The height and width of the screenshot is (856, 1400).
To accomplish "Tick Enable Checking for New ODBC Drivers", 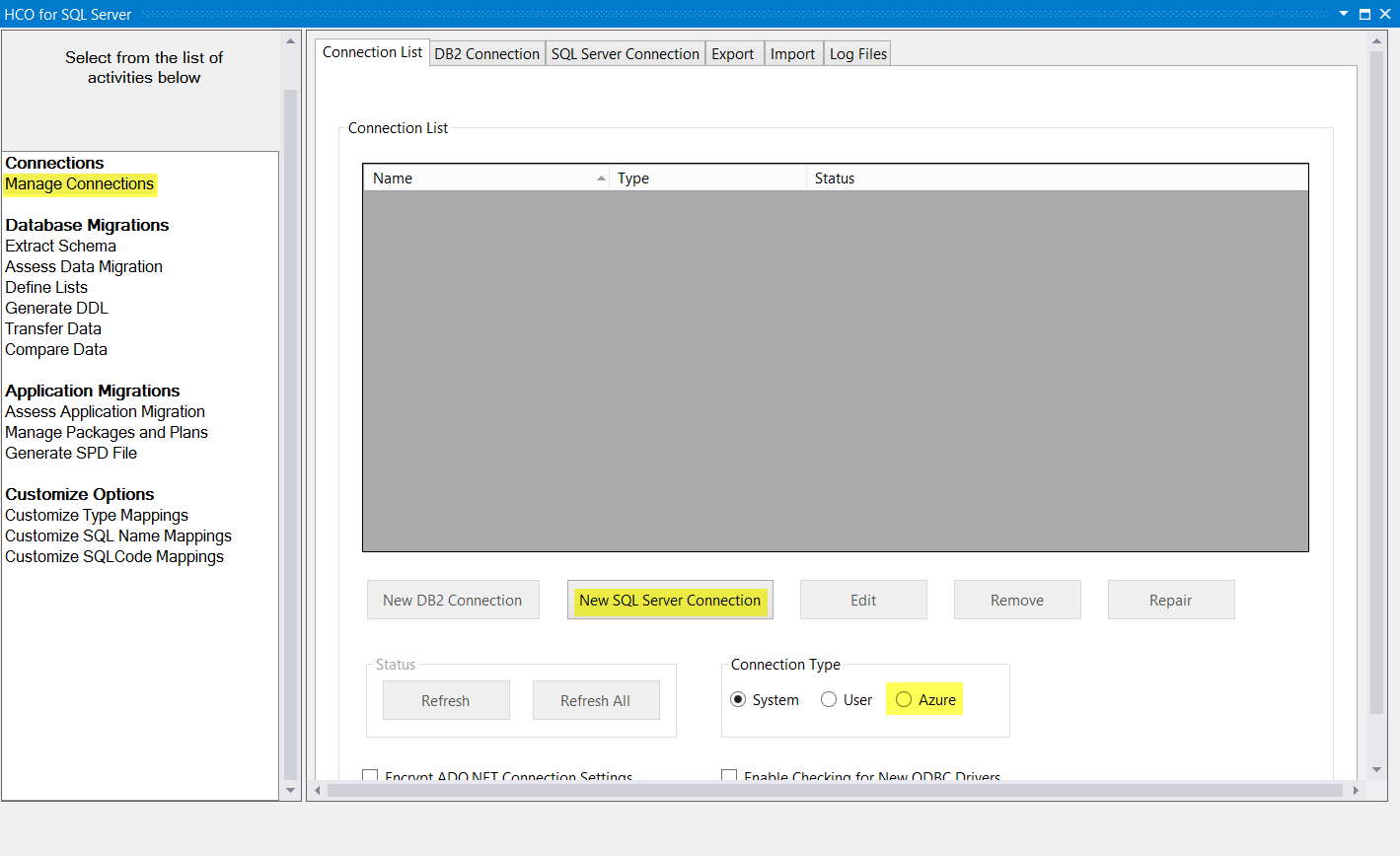I will pos(729,776).
